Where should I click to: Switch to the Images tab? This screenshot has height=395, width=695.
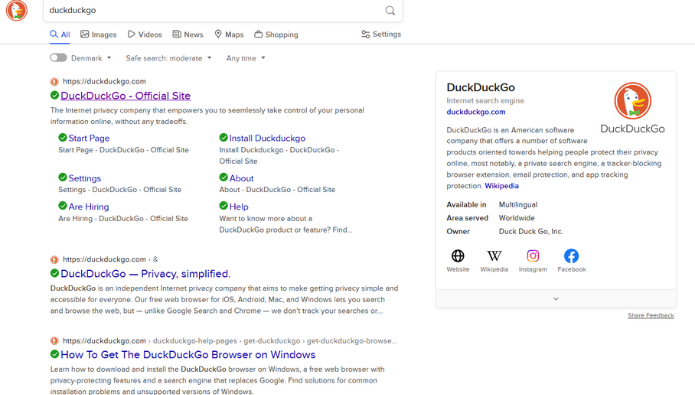pyautogui.click(x=98, y=35)
